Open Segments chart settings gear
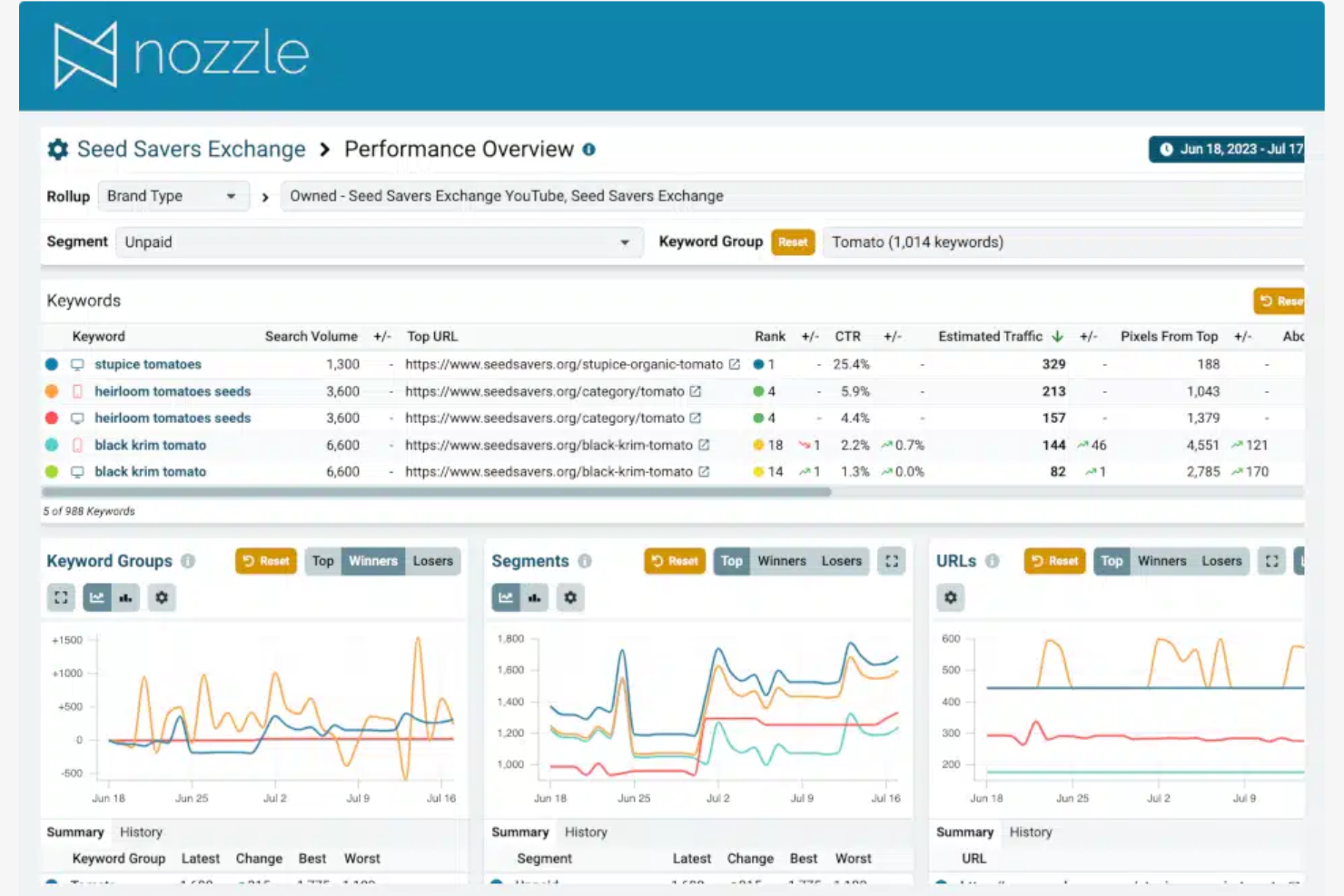1344x896 pixels. 570,597
